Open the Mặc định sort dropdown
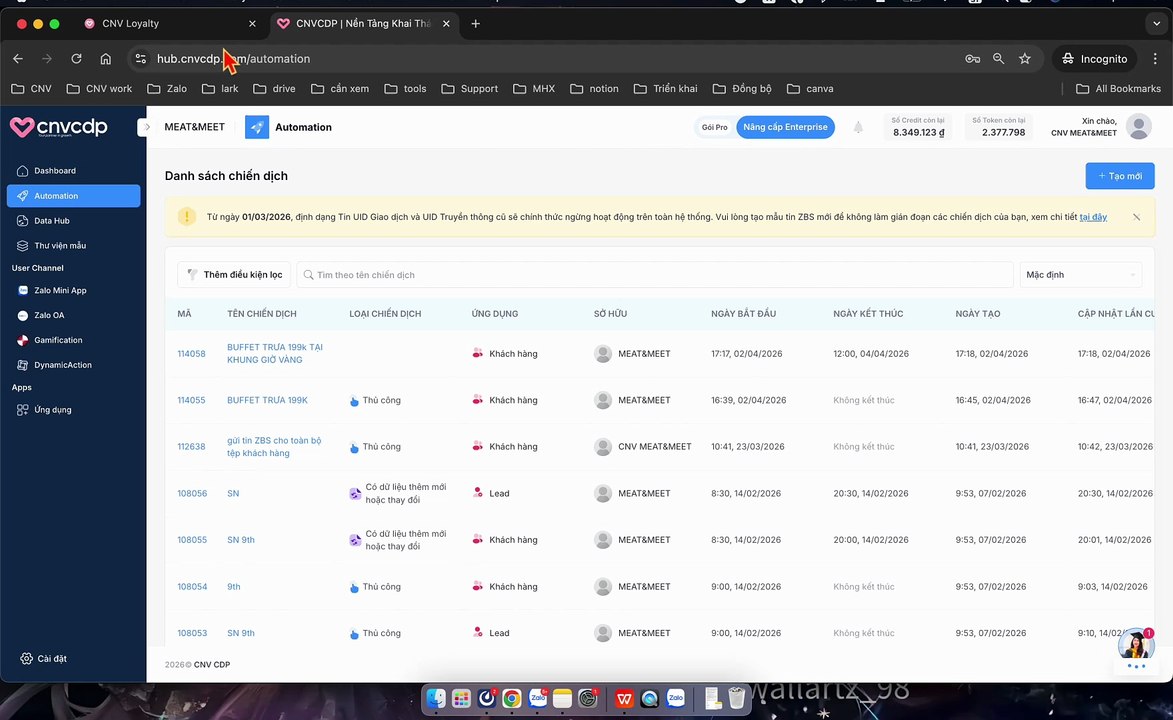This screenshot has height=720, width=1173. 1081,275
